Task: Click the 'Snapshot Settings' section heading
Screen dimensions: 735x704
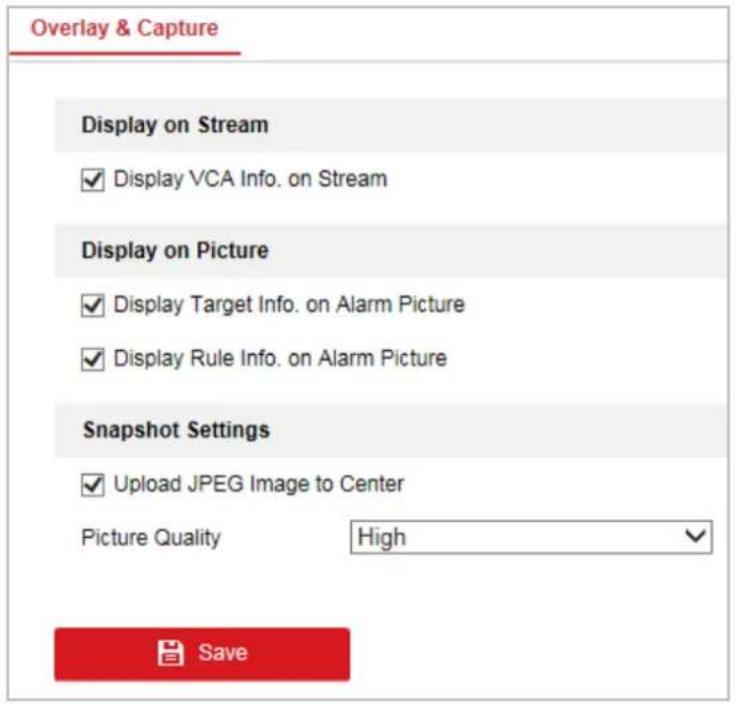Action: click(x=176, y=430)
